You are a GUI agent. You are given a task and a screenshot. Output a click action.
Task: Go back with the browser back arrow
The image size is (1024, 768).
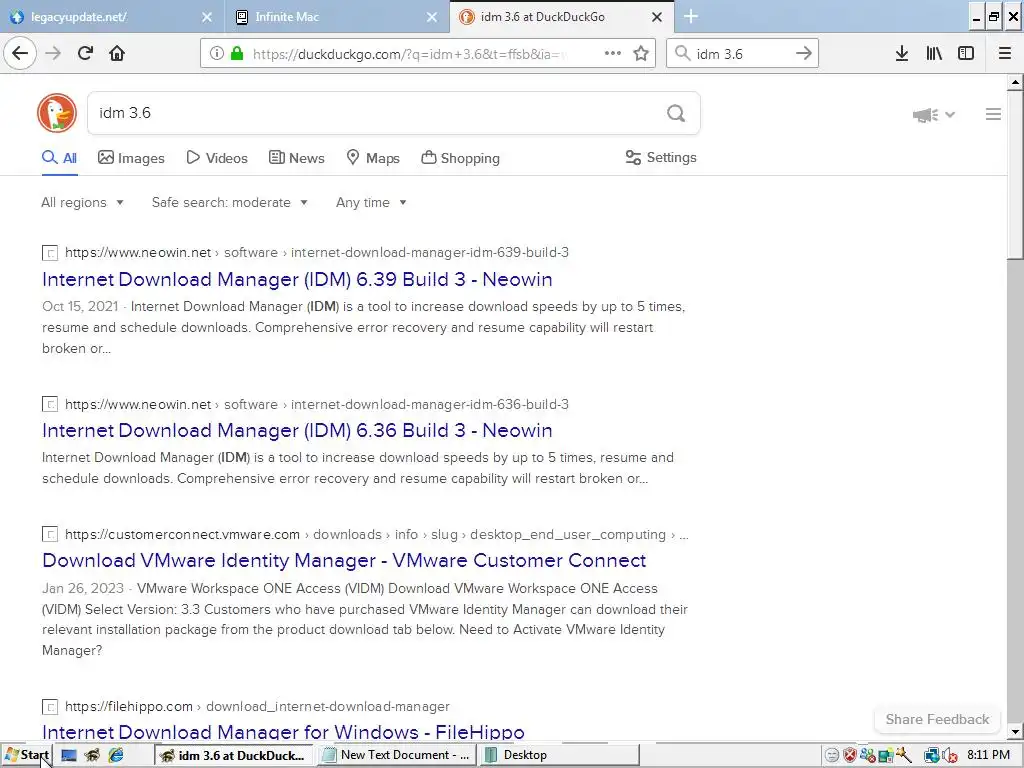[x=20, y=53]
